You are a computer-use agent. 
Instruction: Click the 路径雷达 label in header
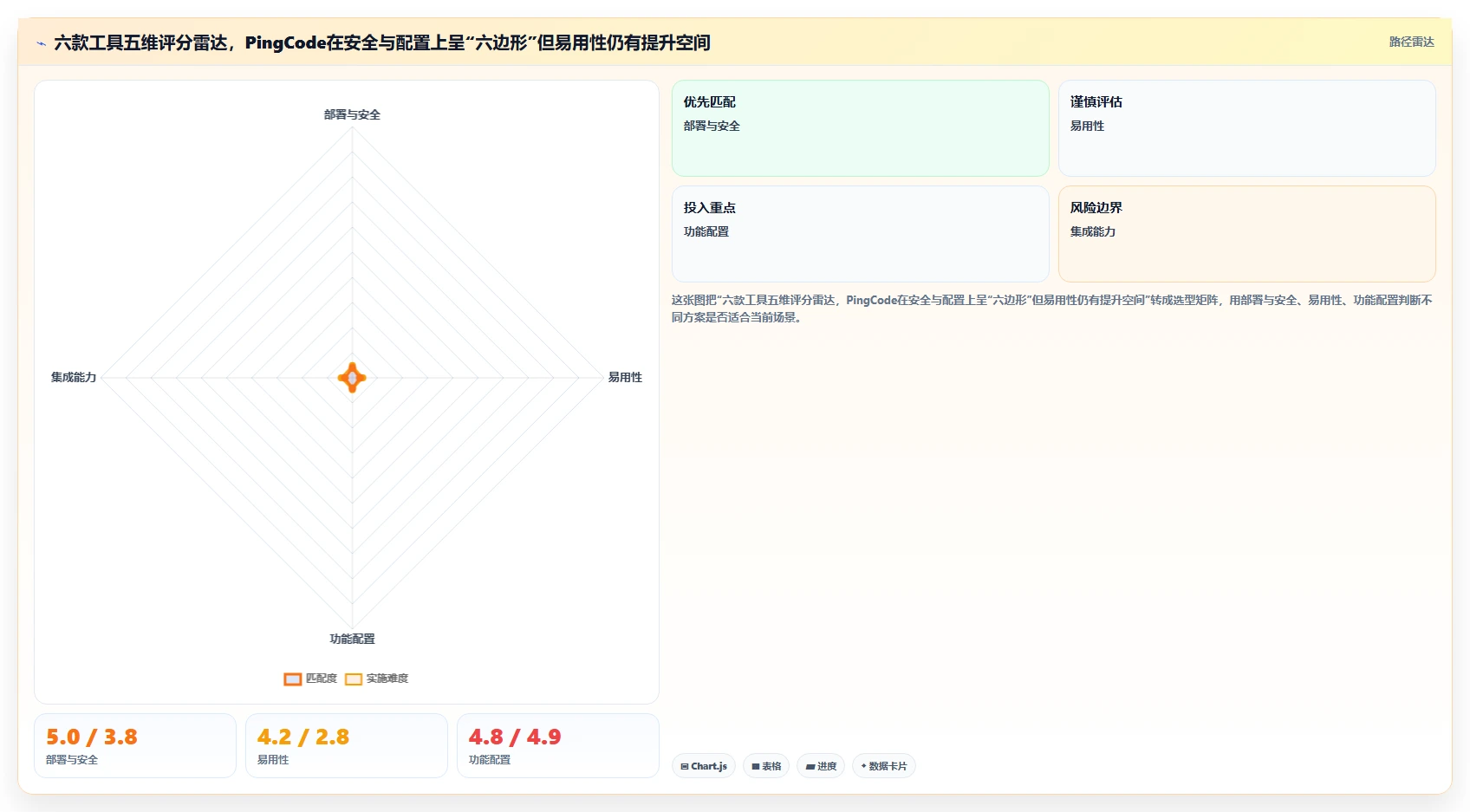pos(1412,42)
